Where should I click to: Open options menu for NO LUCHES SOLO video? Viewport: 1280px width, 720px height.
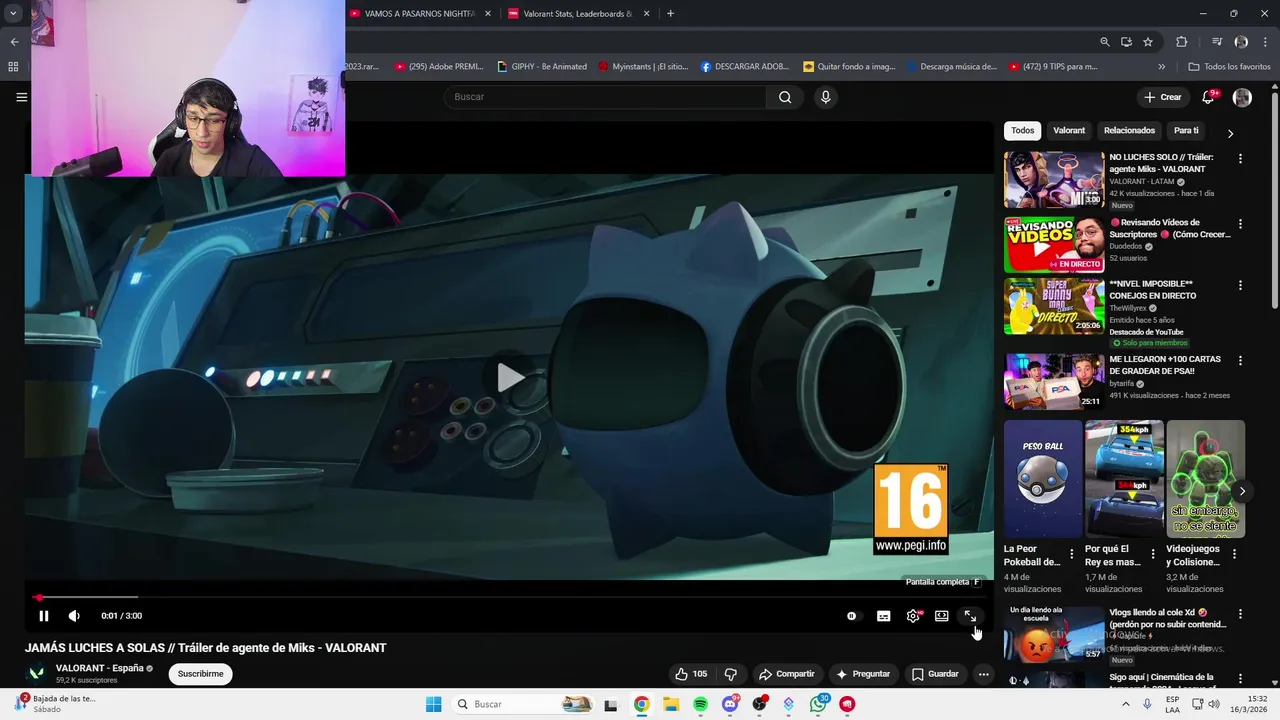click(1240, 159)
